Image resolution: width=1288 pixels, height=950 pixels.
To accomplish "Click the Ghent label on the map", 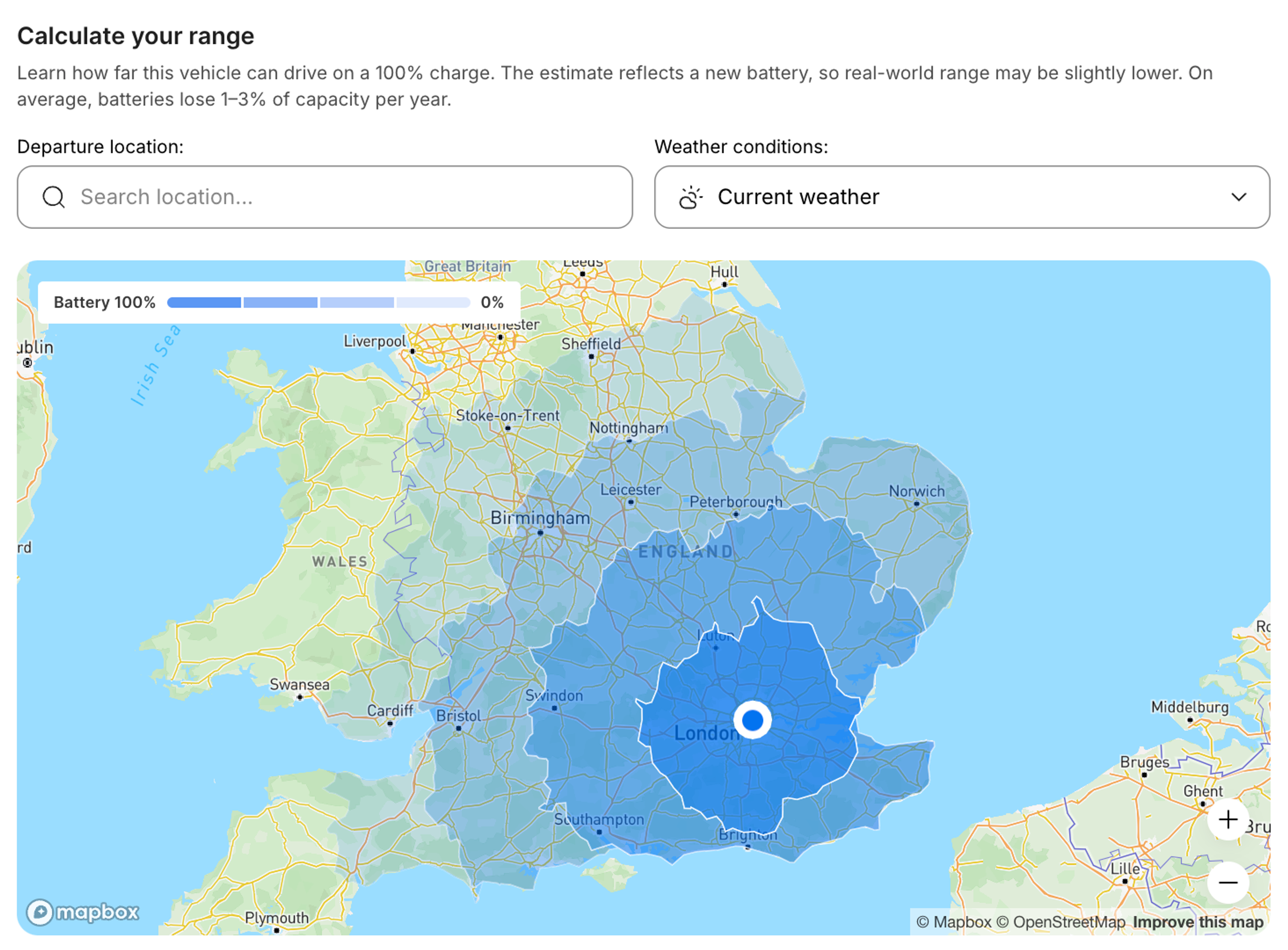I will tap(1203, 792).
